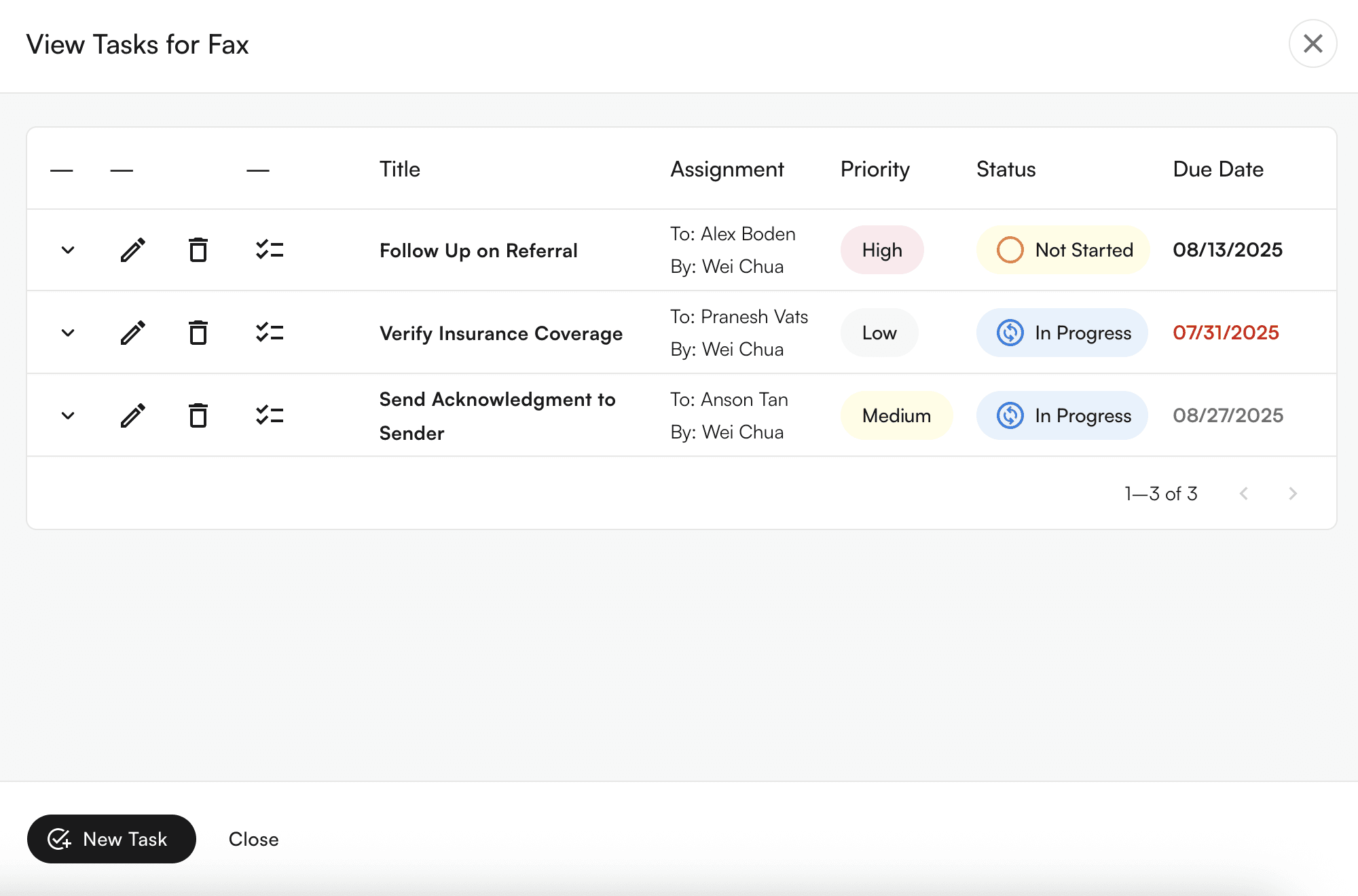The width and height of the screenshot is (1358, 896).
Task: Expand the Verify Insurance Coverage row
Action: tap(68, 333)
